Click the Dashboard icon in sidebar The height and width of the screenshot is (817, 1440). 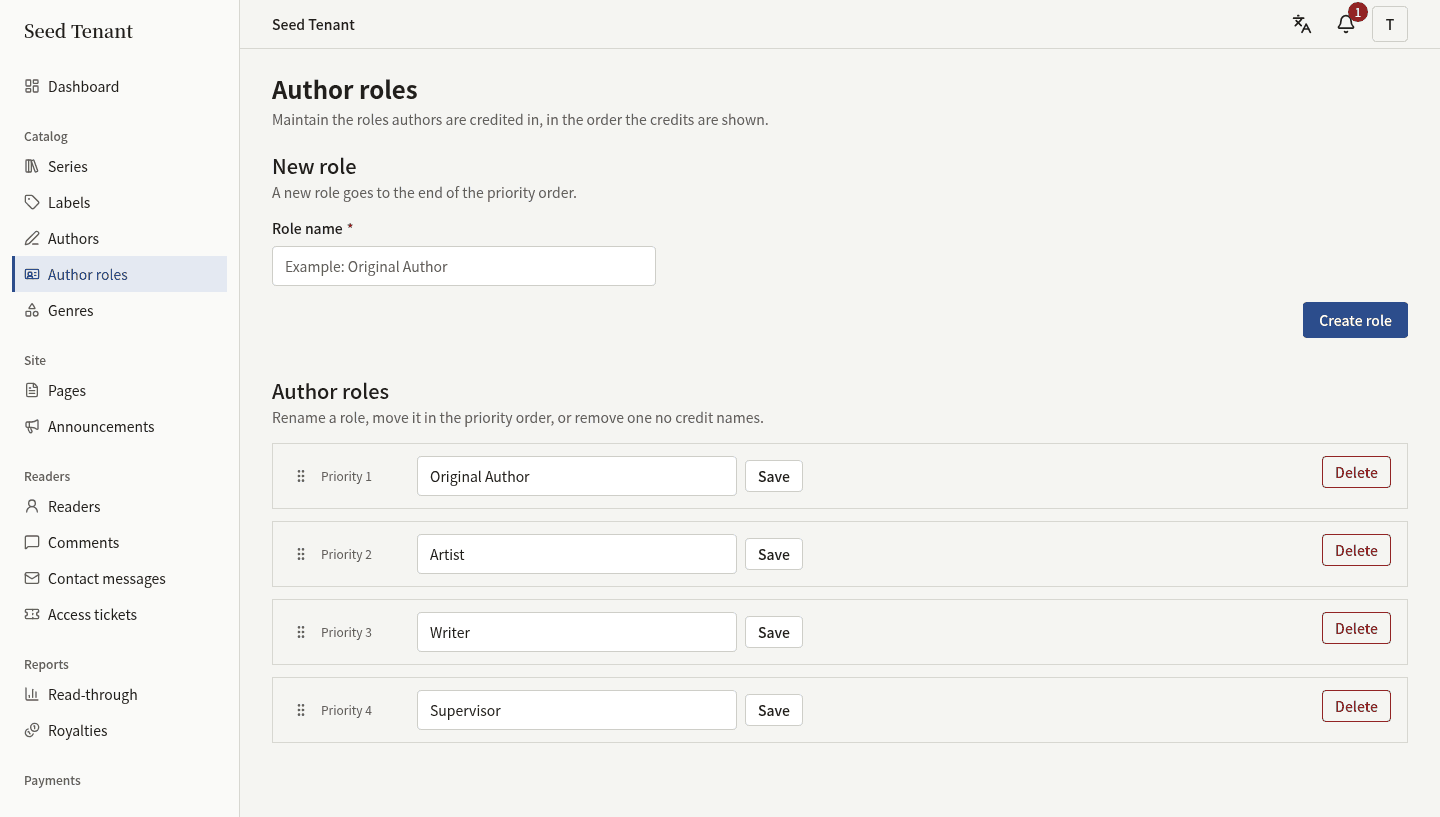pyautogui.click(x=32, y=86)
